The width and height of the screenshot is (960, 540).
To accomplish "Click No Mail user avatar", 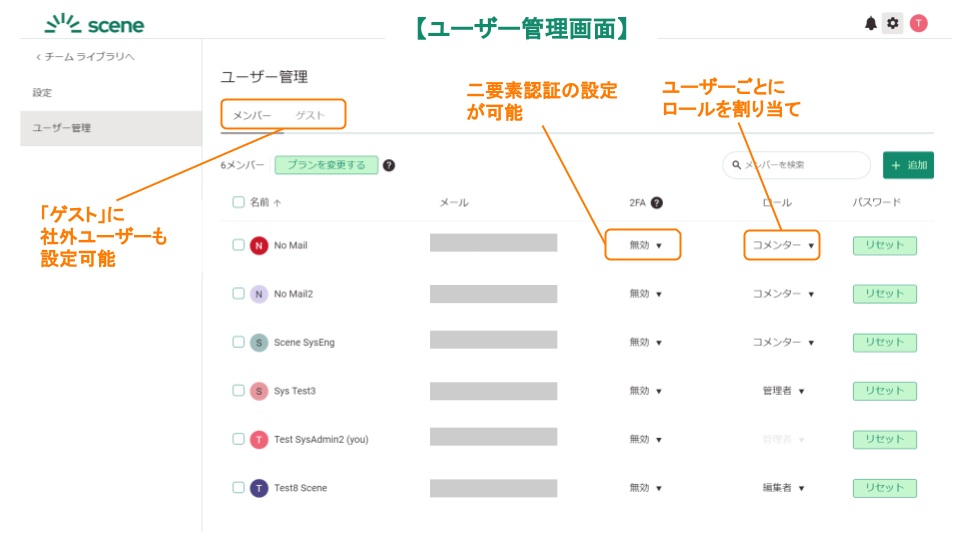I will click(x=259, y=246).
